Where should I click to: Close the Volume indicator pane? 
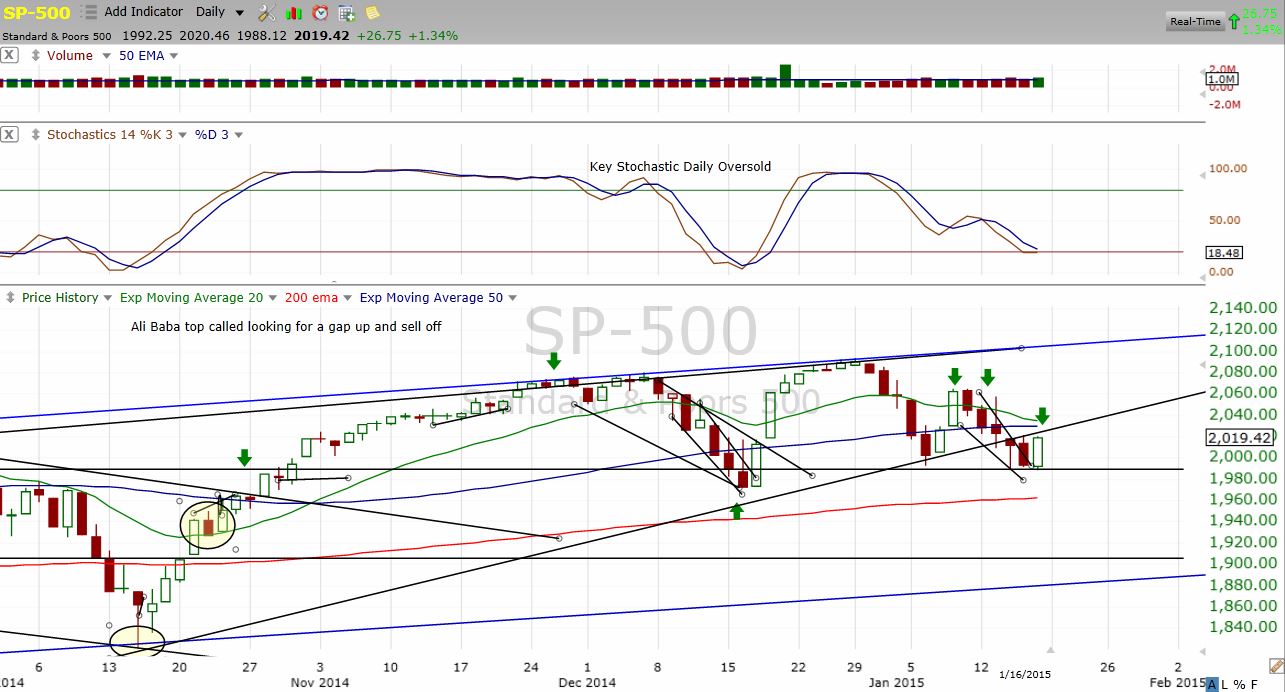click(9, 56)
